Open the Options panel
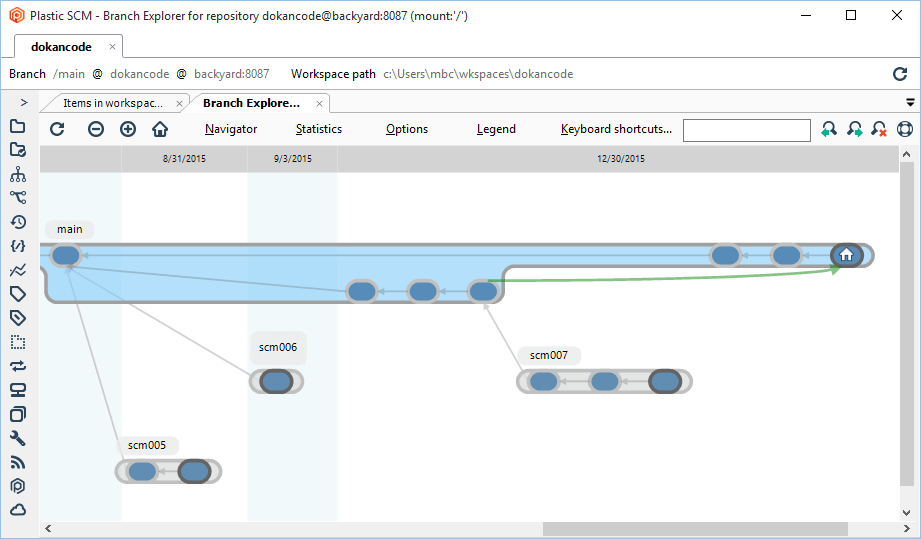The width and height of the screenshot is (921, 539). (x=407, y=129)
